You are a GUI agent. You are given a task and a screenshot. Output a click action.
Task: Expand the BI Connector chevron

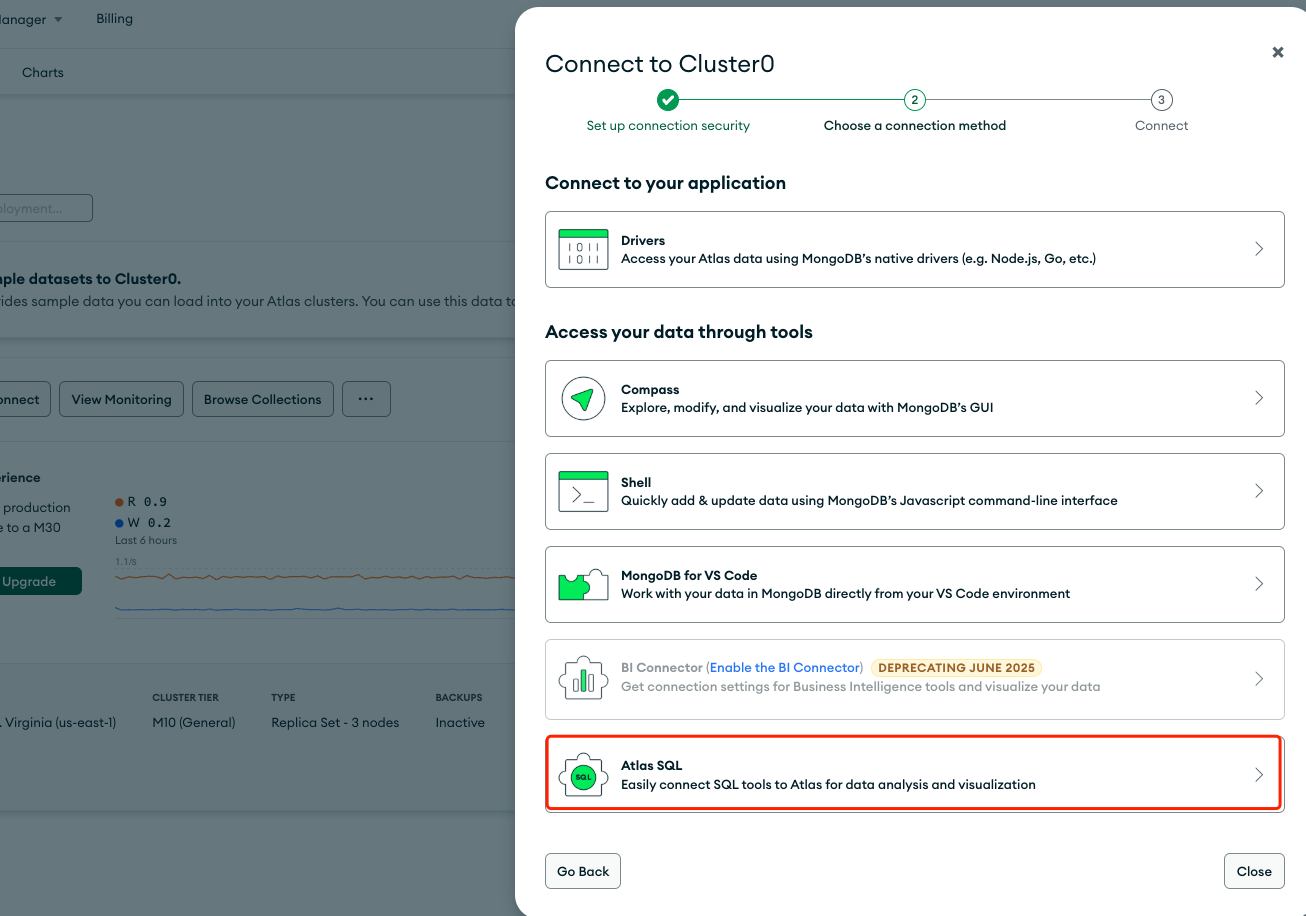1259,679
